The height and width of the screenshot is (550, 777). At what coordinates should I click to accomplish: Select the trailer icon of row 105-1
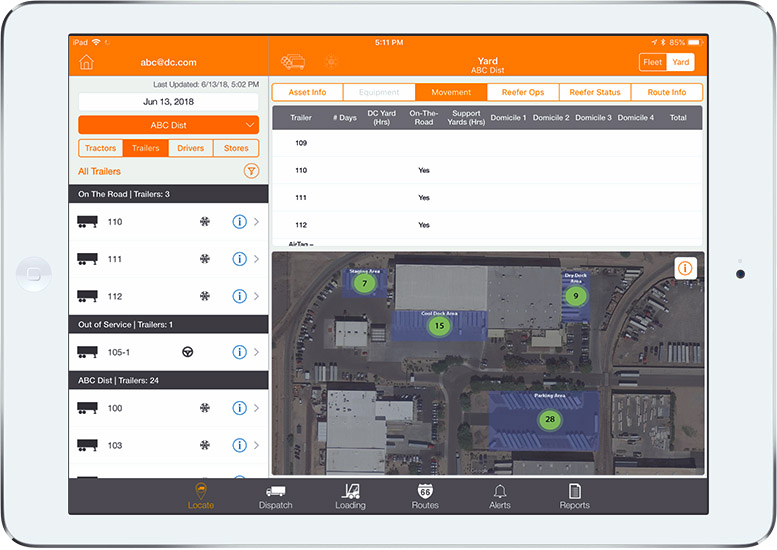pyautogui.click(x=87, y=352)
